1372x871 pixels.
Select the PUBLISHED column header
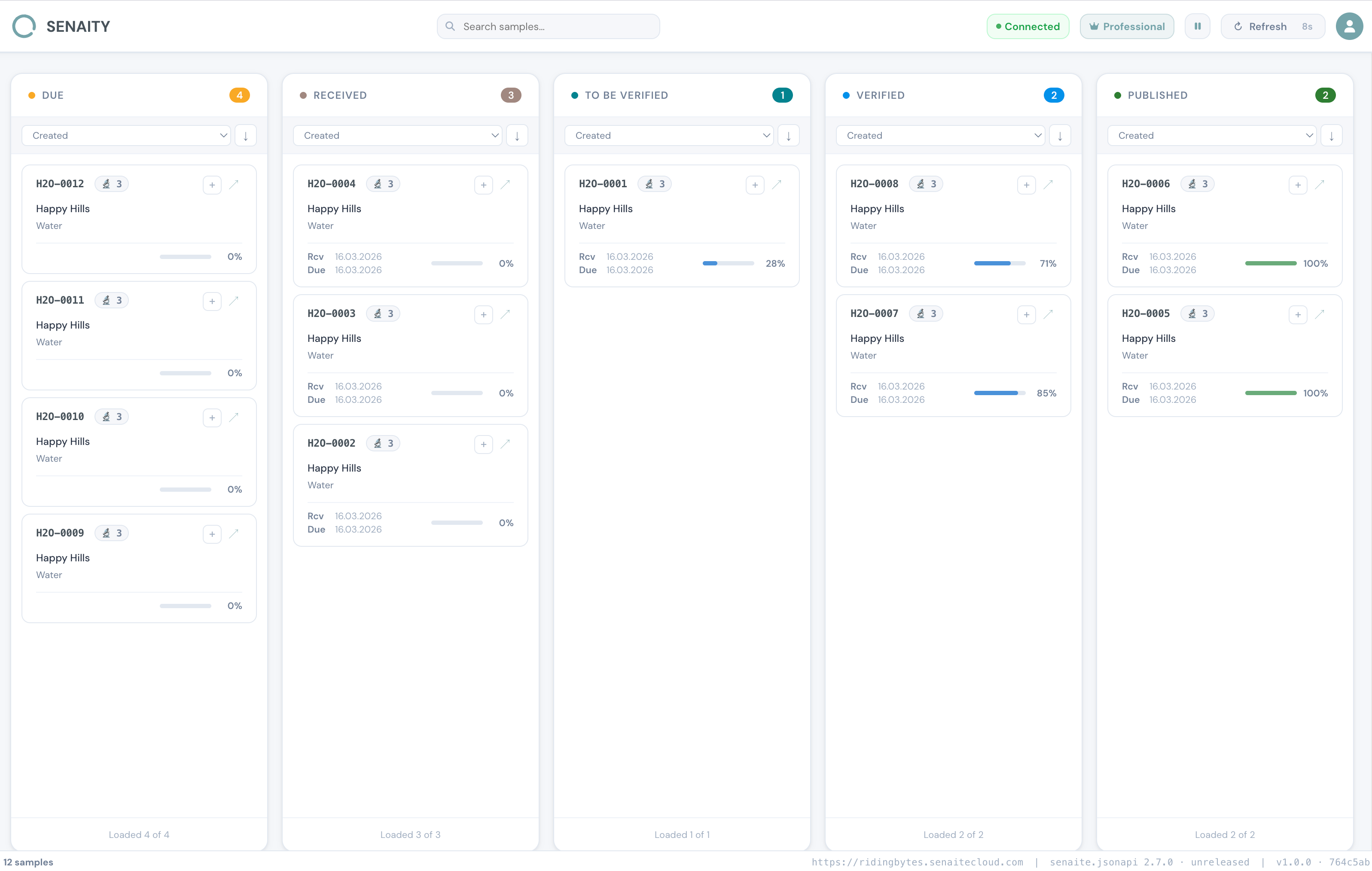[x=1157, y=95]
